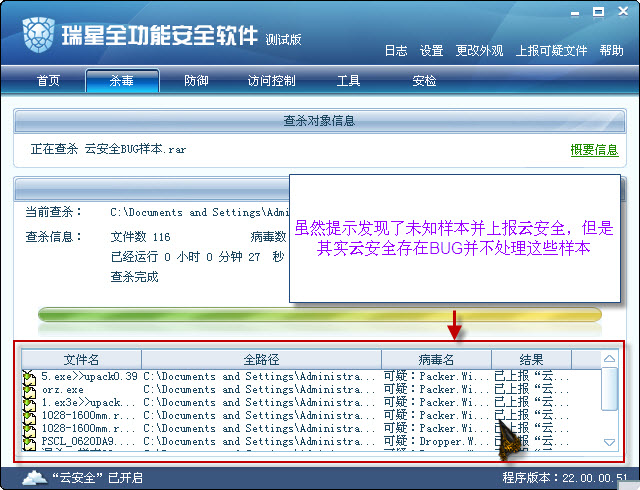Switch to the 工具 tab
Image resolution: width=640 pixels, height=490 pixels.
(348, 80)
